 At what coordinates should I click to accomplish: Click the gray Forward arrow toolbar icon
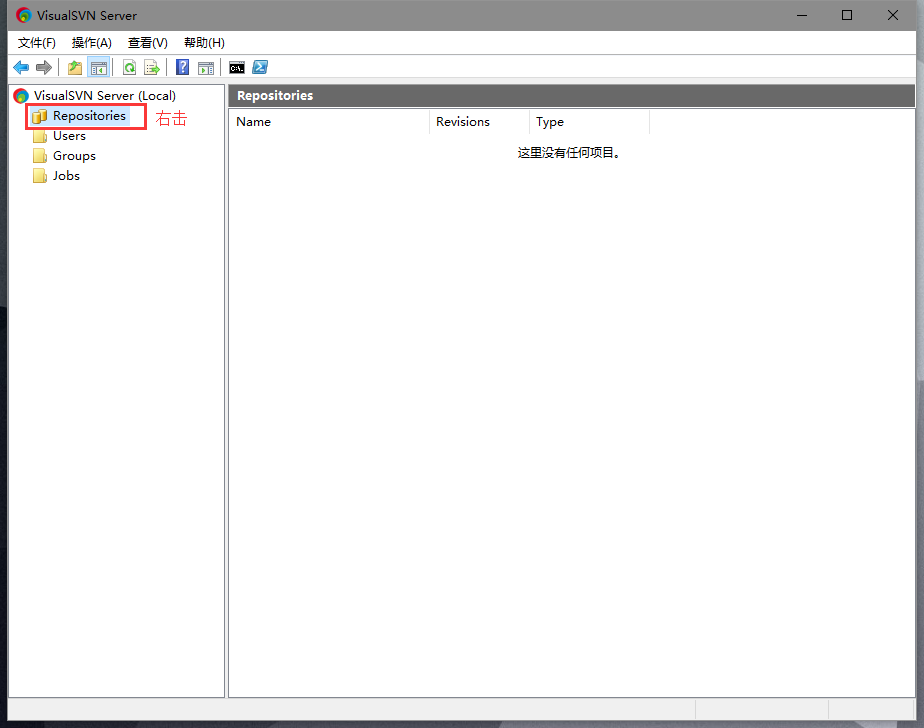click(44, 68)
